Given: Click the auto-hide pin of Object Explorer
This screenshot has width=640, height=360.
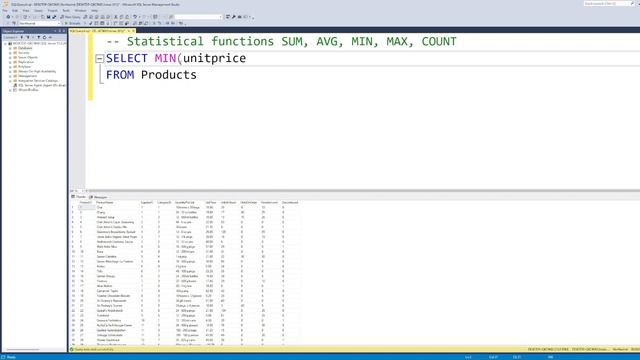Looking at the screenshot, I should pyautogui.click(x=59, y=31).
